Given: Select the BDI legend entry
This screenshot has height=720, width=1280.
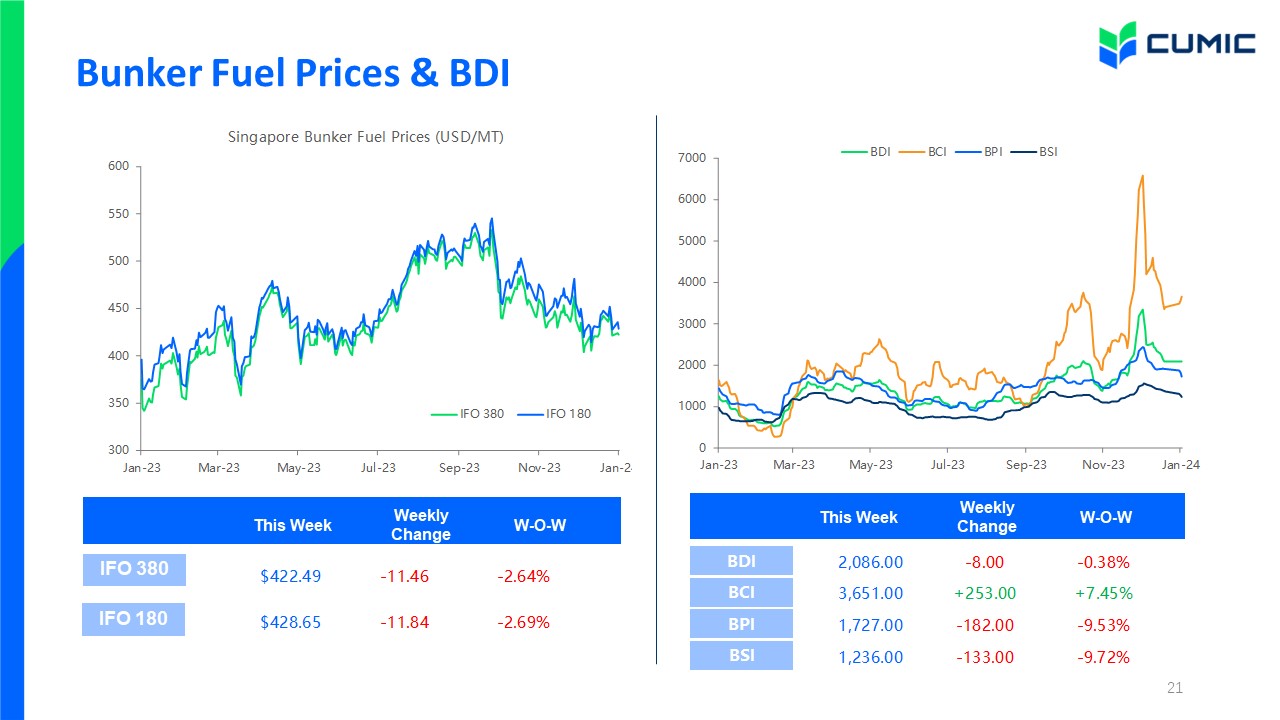Looking at the screenshot, I should click(x=867, y=152).
